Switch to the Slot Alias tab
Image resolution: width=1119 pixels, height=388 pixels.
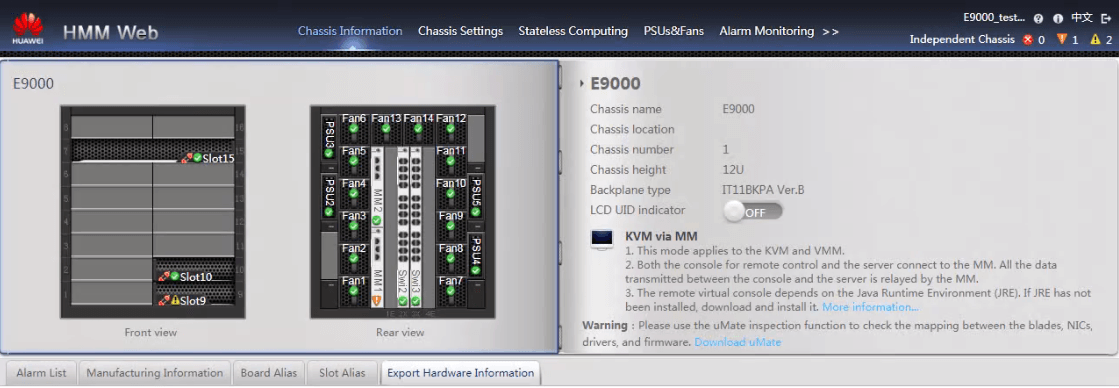343,373
